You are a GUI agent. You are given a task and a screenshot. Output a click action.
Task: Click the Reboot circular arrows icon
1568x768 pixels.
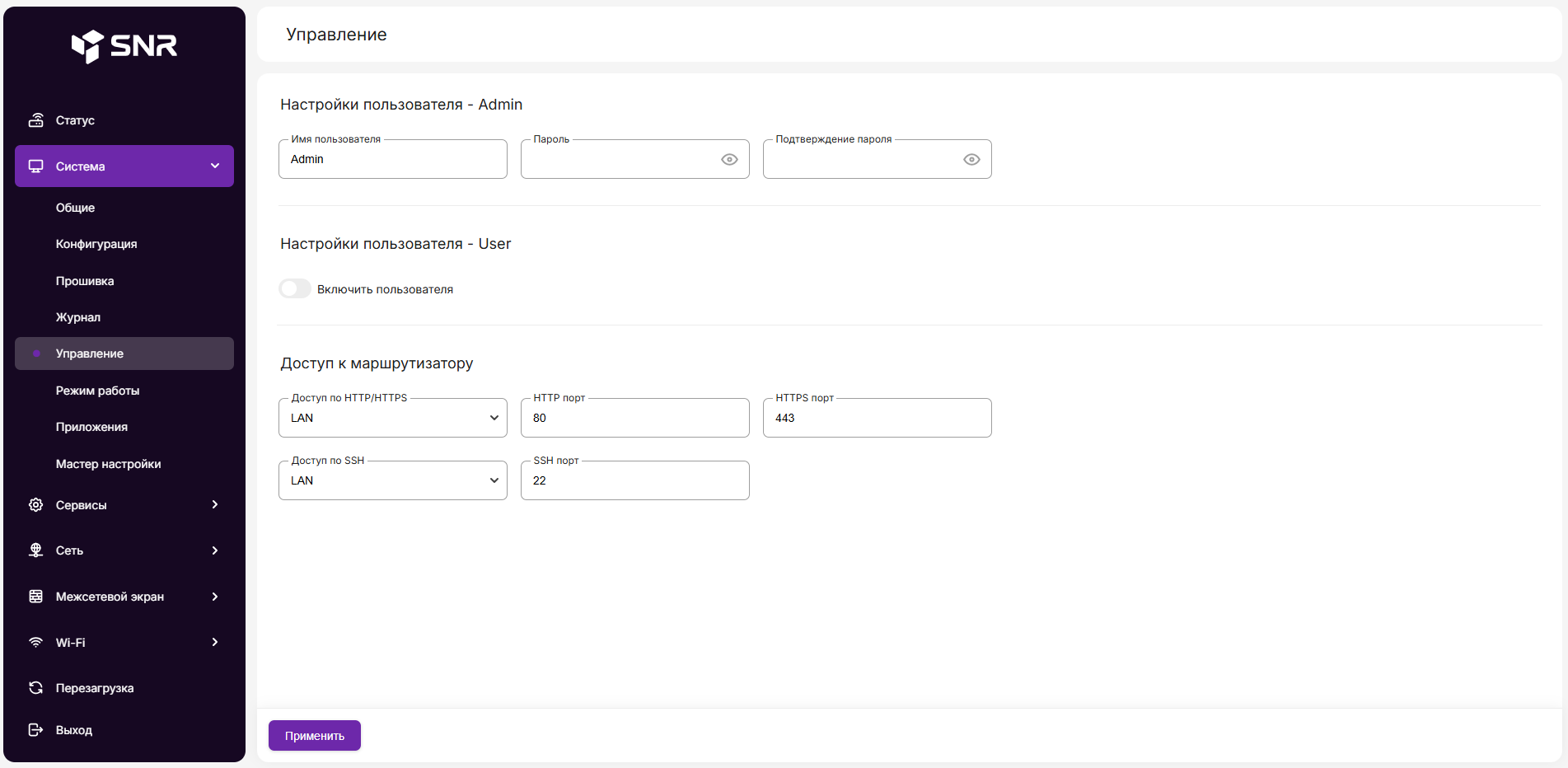[35, 688]
